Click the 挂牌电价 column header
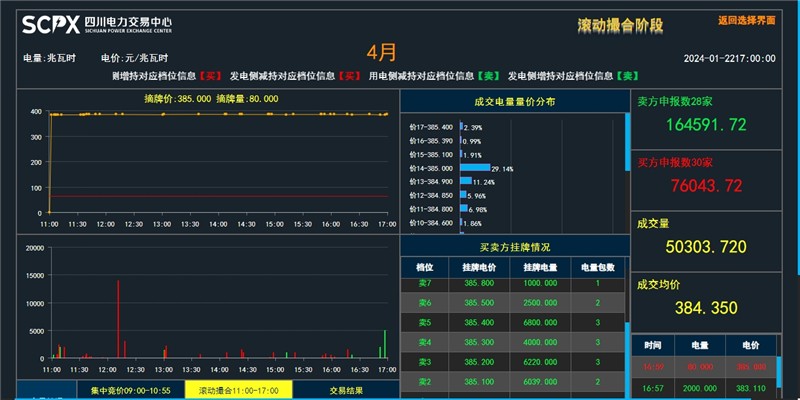 pos(480,266)
